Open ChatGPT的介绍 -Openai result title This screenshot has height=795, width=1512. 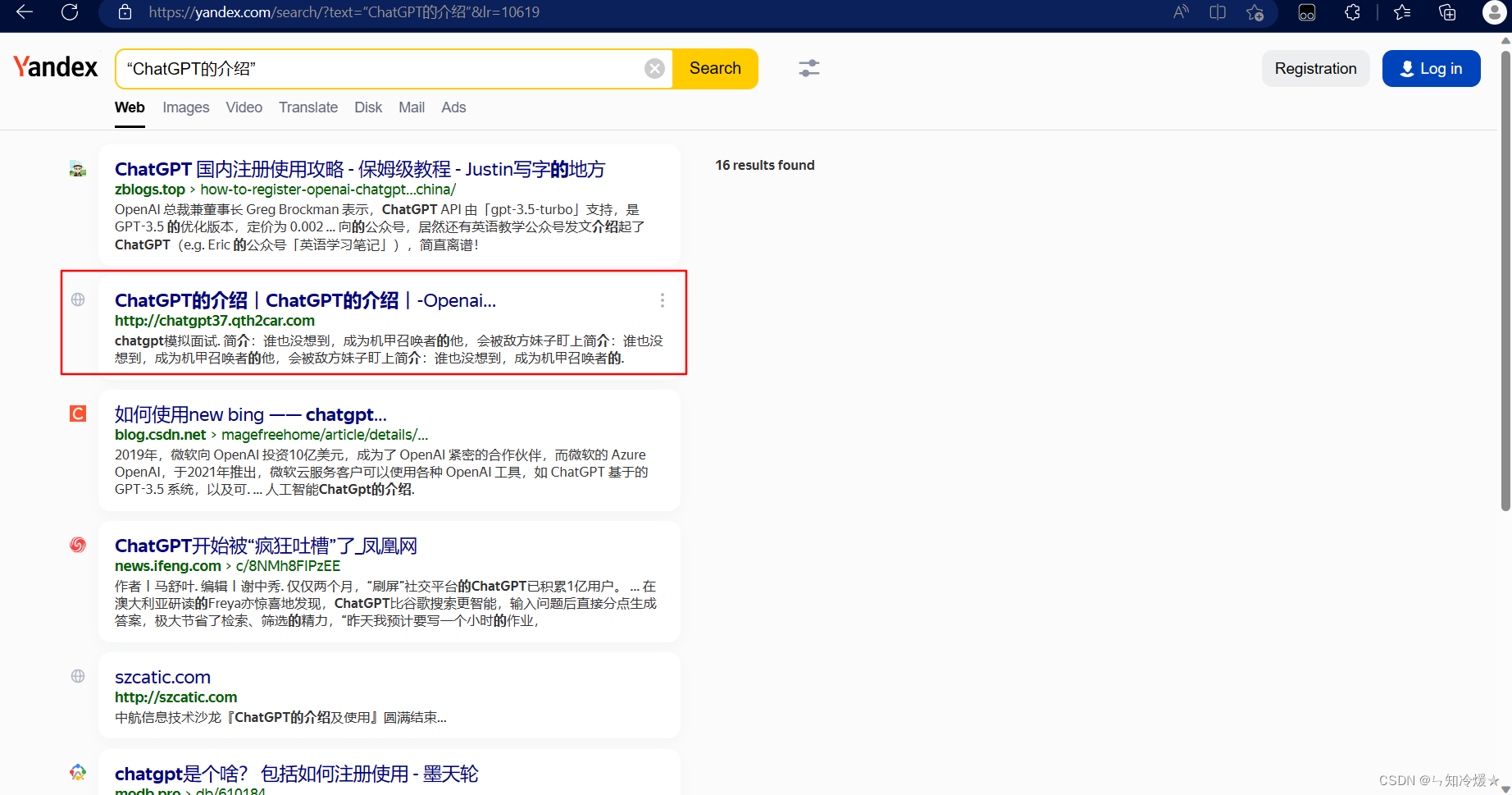click(305, 300)
